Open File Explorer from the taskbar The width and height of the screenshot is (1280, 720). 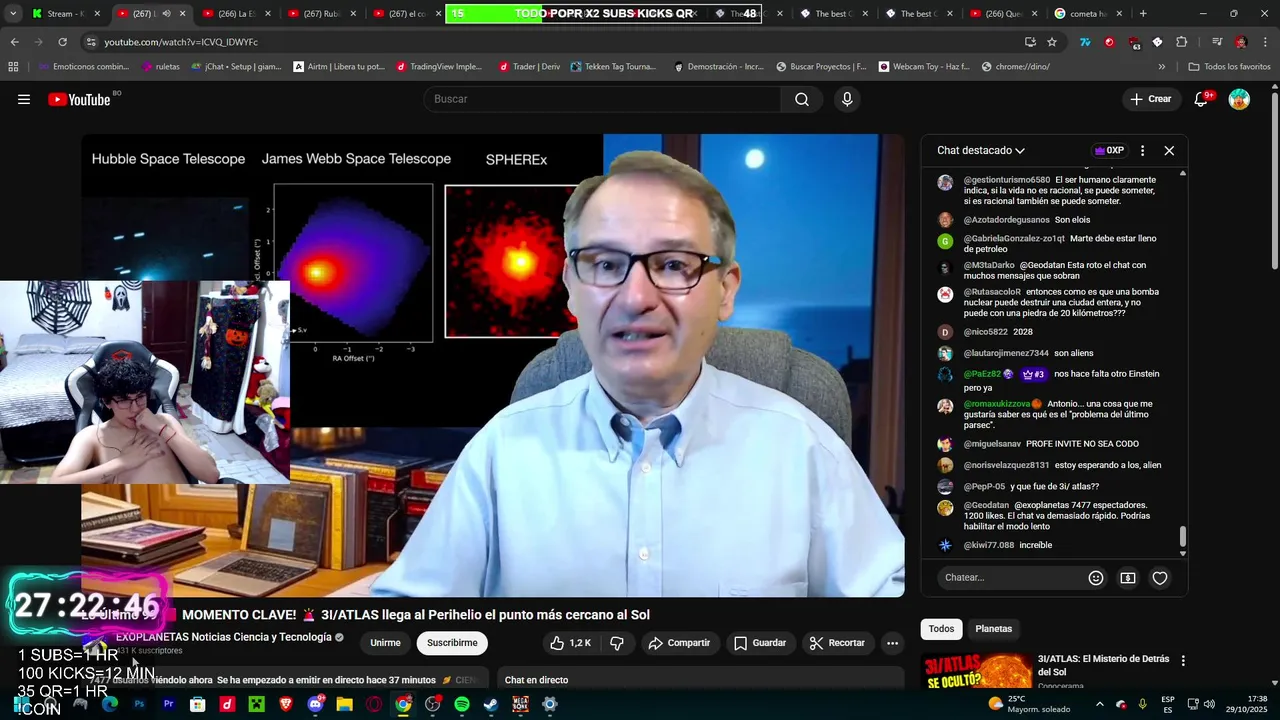[x=344, y=704]
